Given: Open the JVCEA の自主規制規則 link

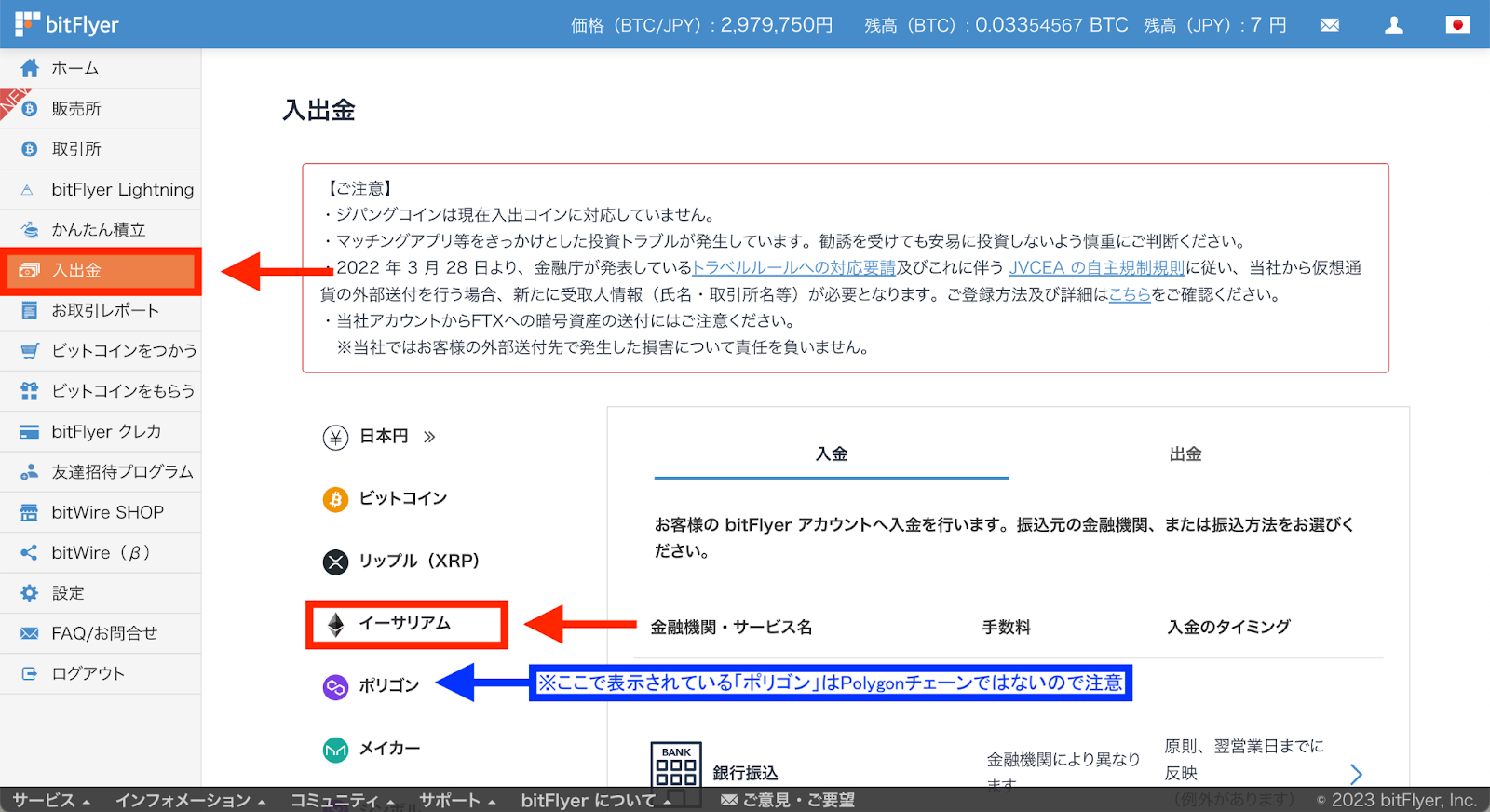Looking at the screenshot, I should (1097, 268).
